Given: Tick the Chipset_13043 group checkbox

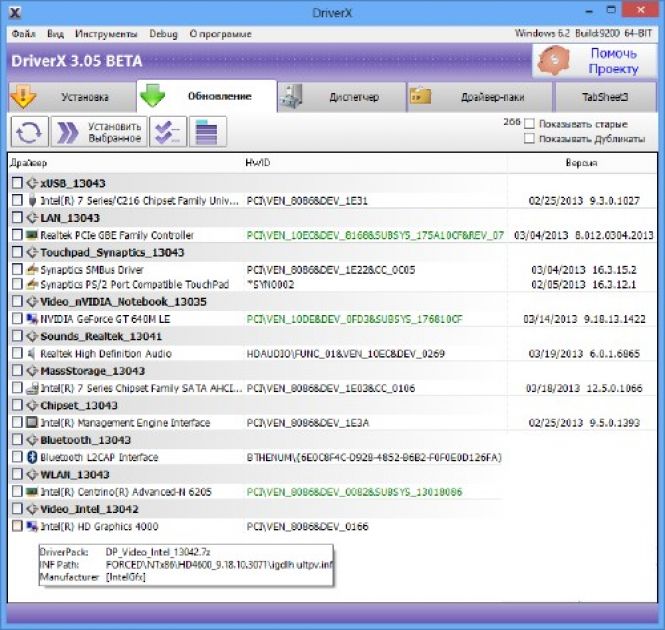Looking at the screenshot, I should (x=17, y=405).
